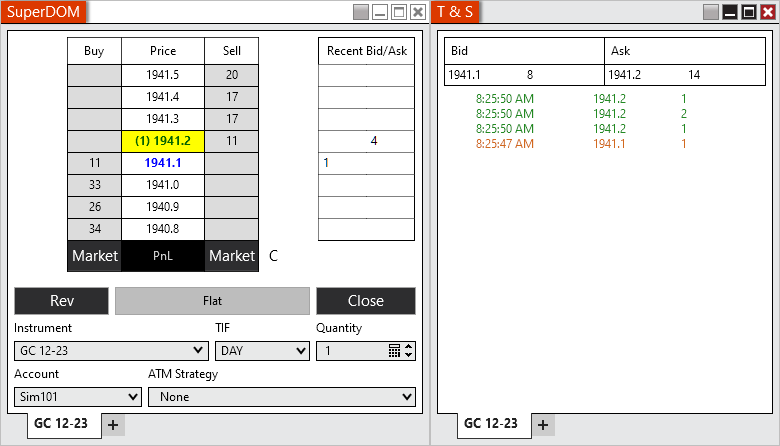Maximize the T&S window
This screenshot has width=780, height=446.
coord(748,12)
